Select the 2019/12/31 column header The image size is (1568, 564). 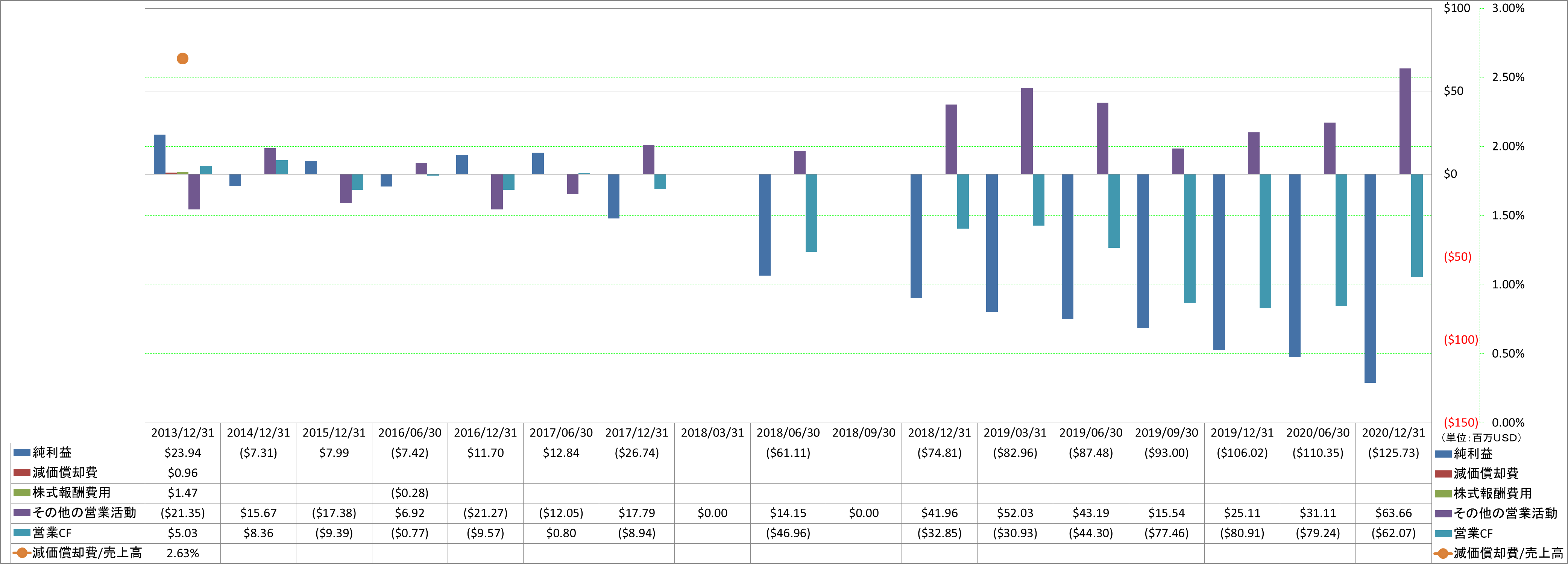(1242, 432)
